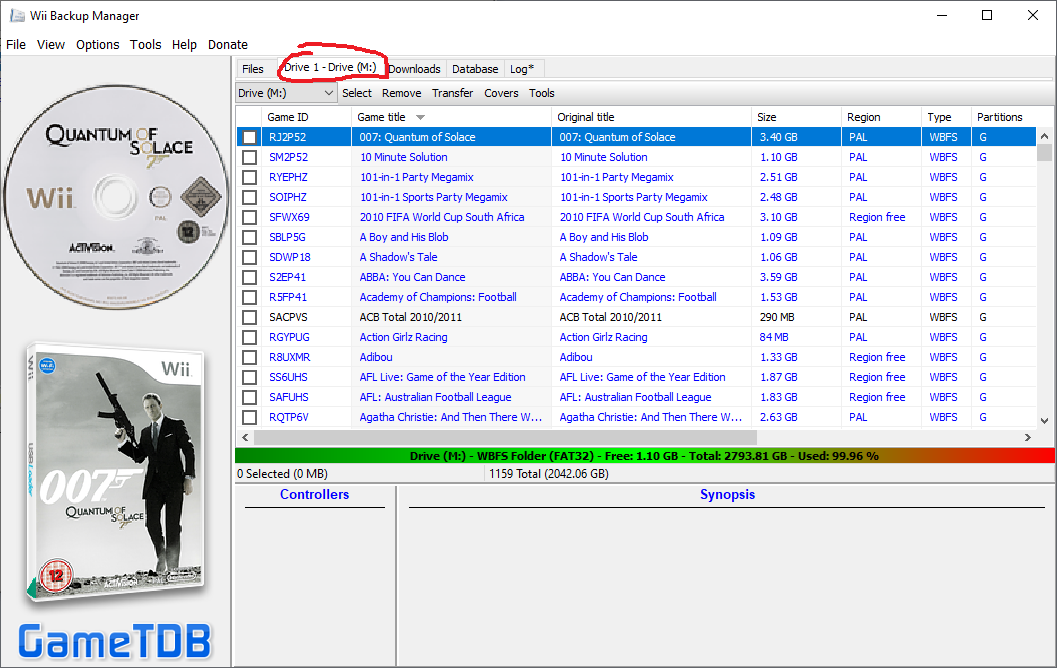Tick the checkbox for 007: Quantum of Solace
This screenshot has height=668, width=1059.
point(249,137)
